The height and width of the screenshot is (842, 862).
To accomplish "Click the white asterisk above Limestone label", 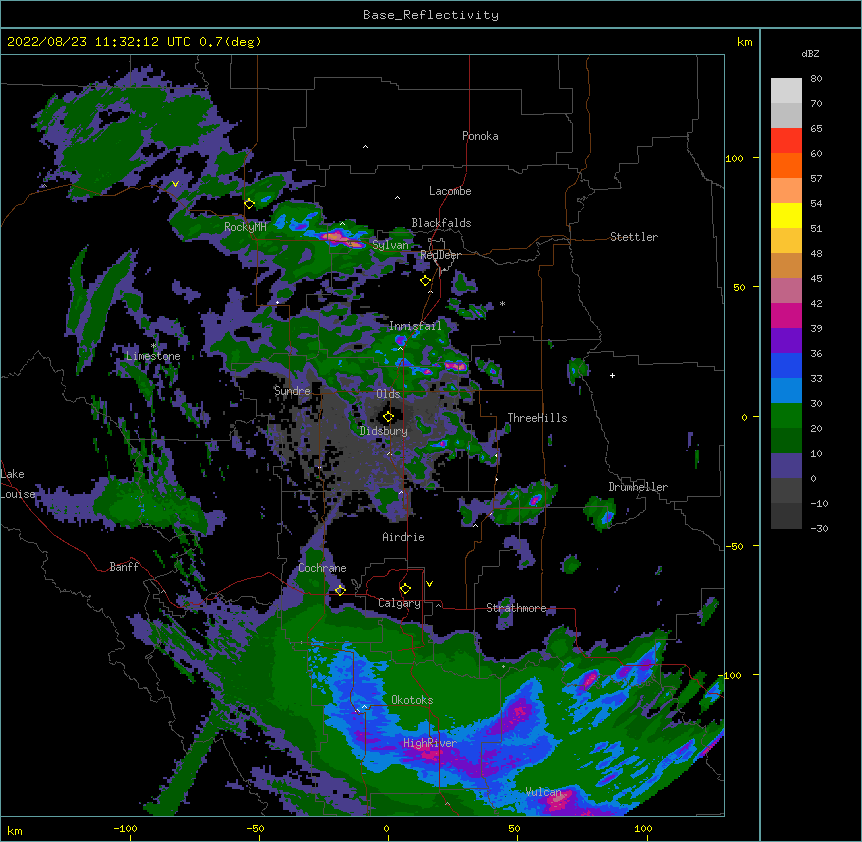I will (x=154, y=346).
